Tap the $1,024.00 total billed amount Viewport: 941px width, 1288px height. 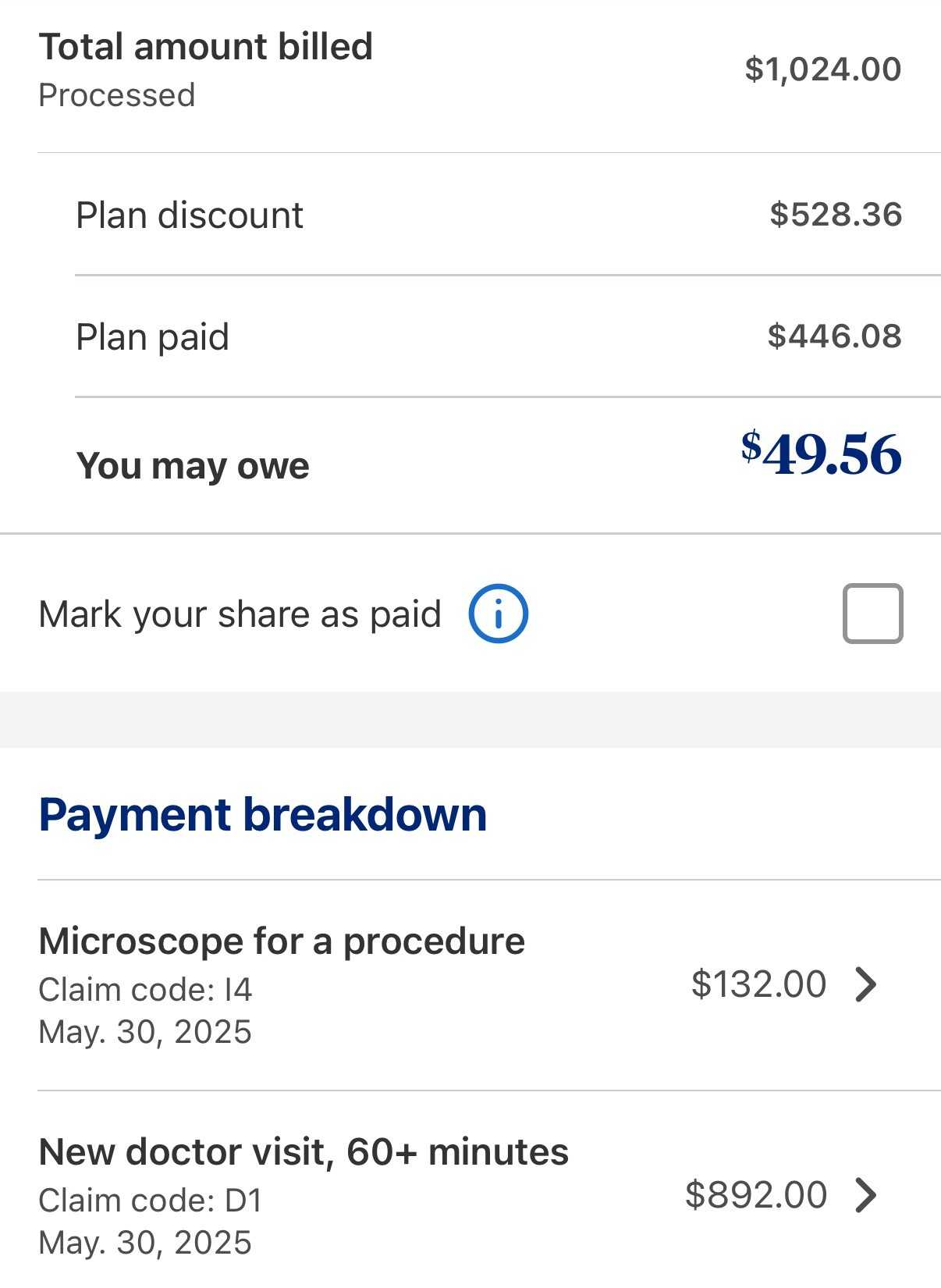(x=823, y=69)
